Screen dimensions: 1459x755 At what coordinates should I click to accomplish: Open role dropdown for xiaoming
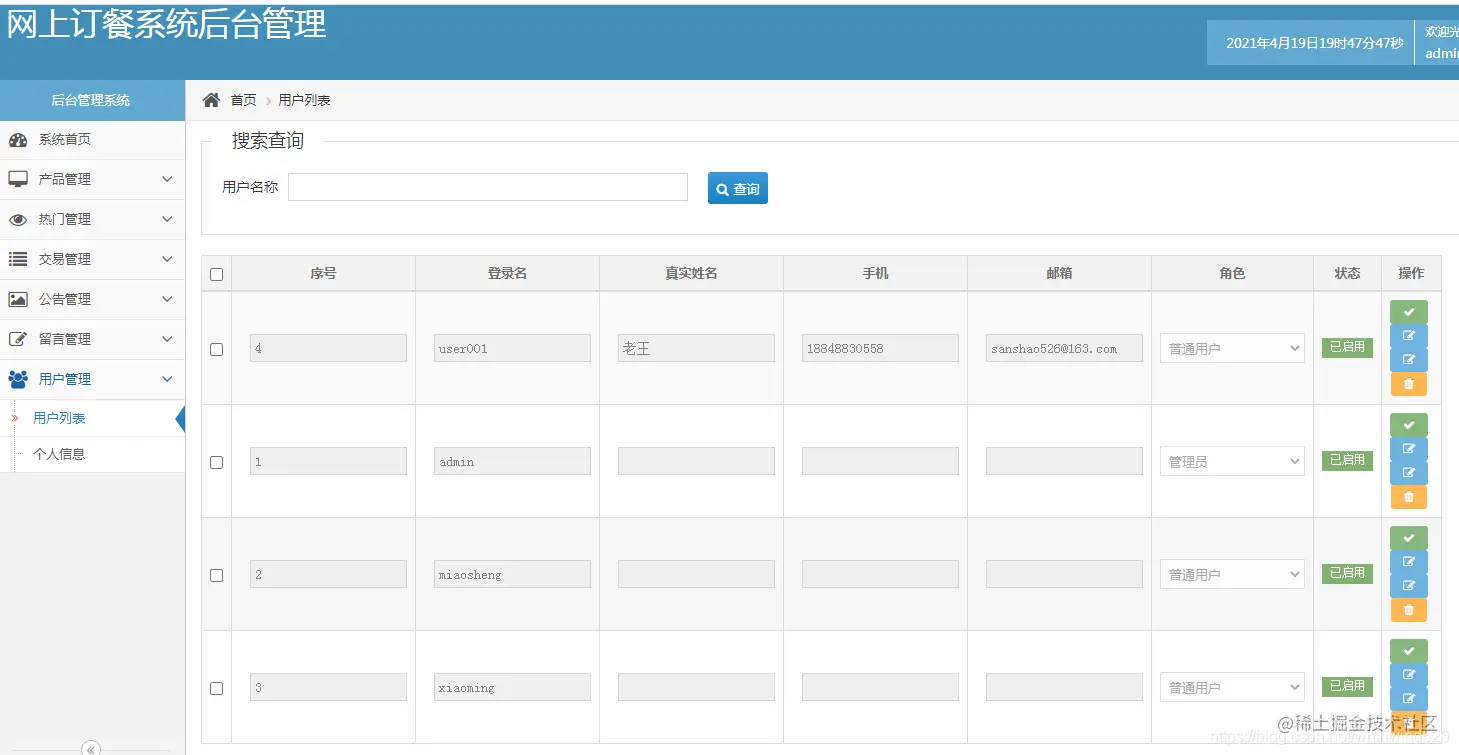pyautogui.click(x=1232, y=687)
